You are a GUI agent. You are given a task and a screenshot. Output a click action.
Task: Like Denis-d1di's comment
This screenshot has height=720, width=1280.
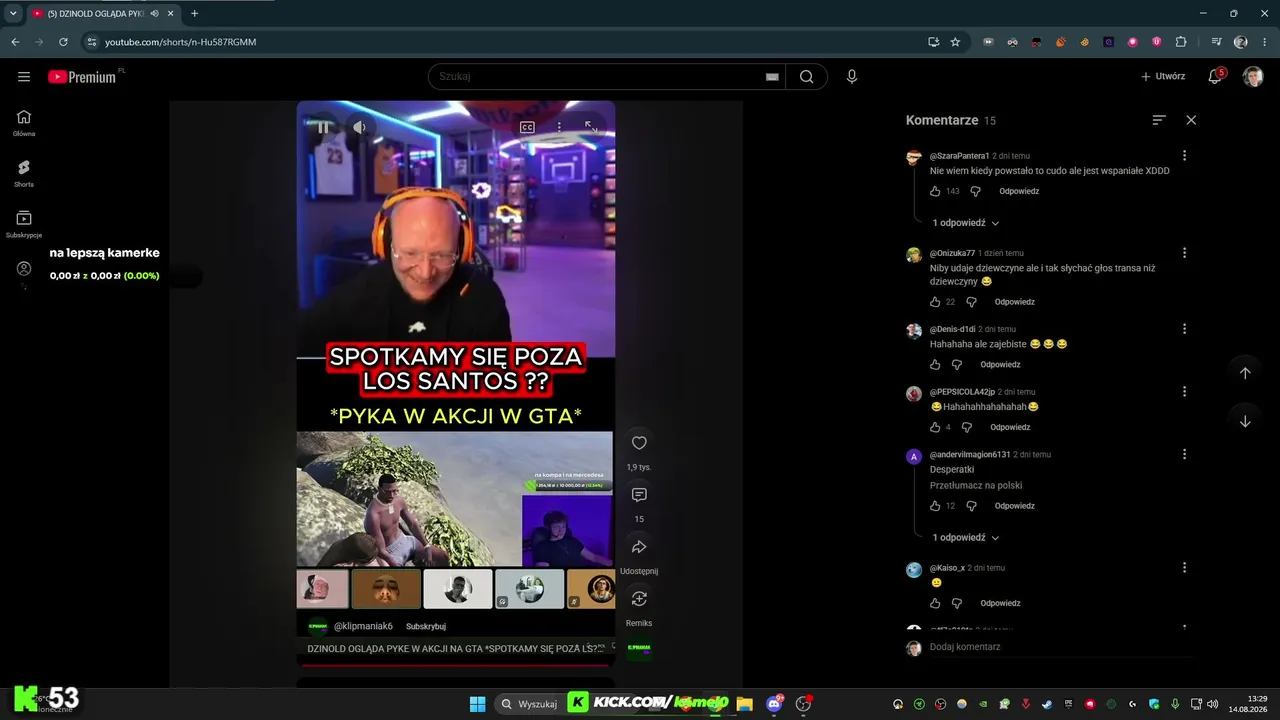coord(935,365)
